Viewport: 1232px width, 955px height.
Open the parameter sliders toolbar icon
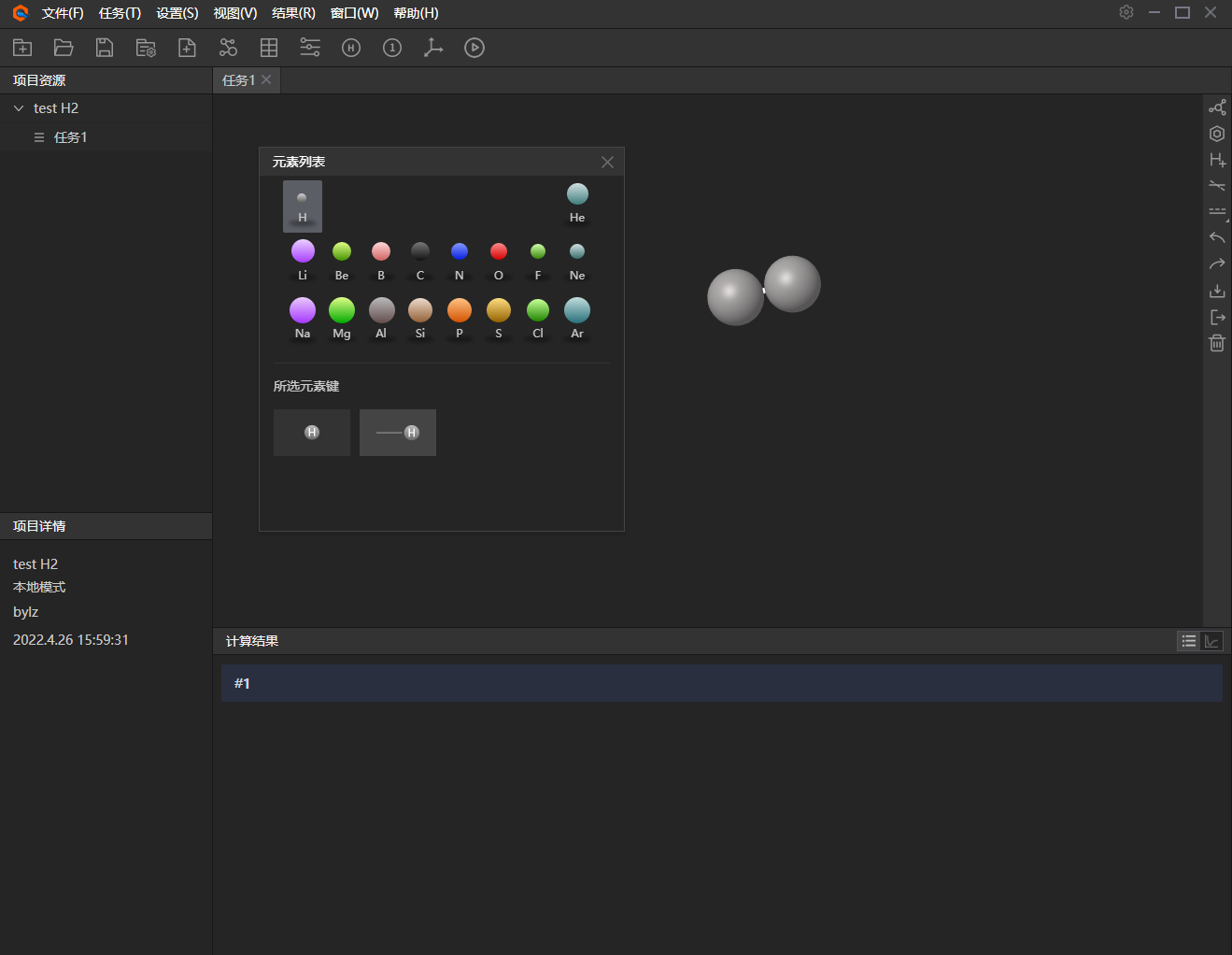(310, 48)
